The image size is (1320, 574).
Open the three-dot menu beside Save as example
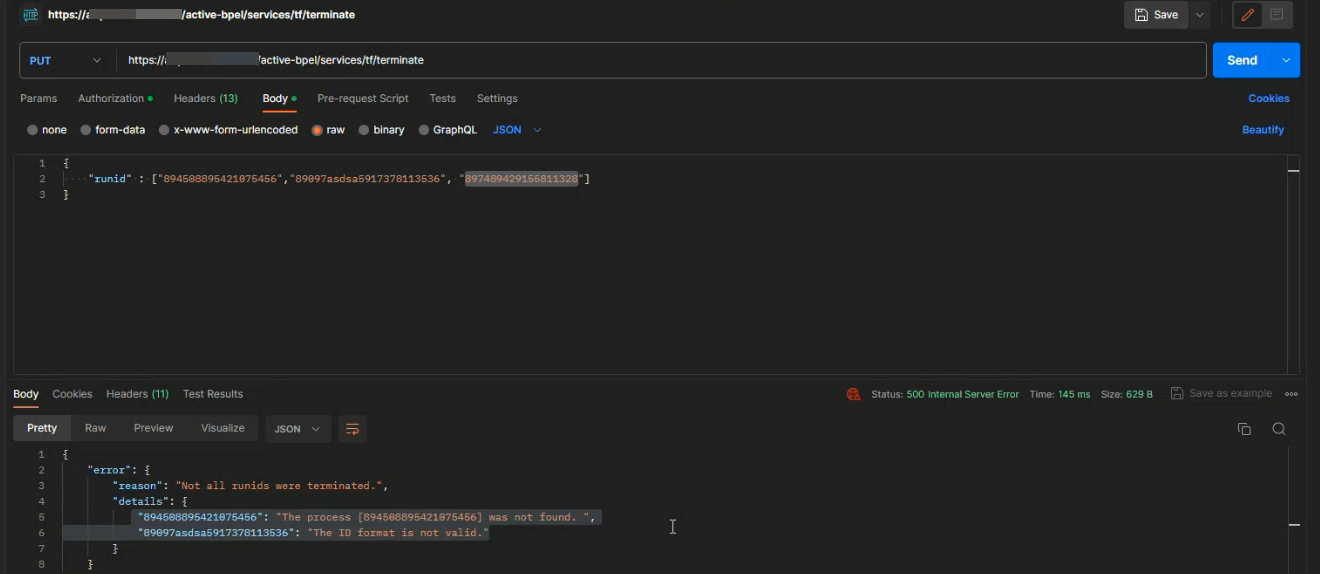click(1291, 394)
